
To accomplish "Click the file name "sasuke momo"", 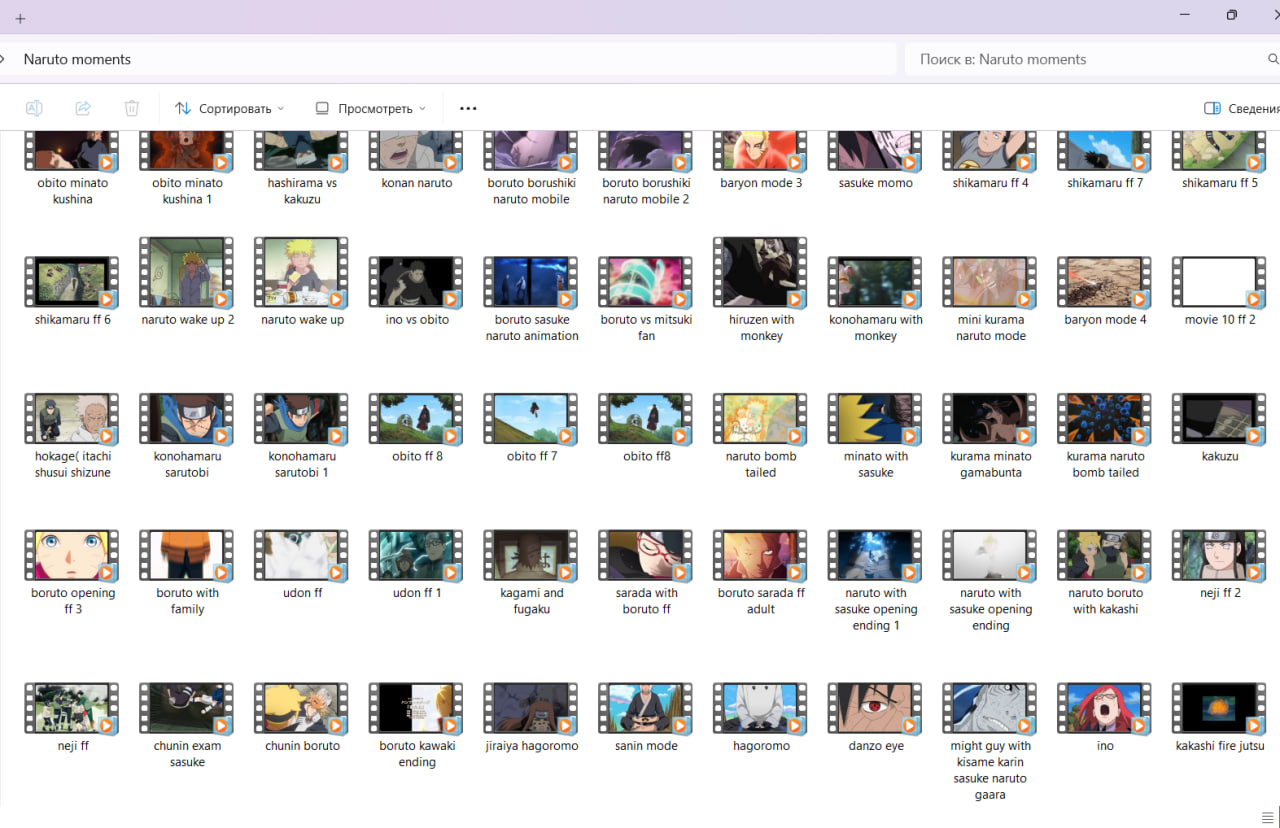I will tap(875, 183).
